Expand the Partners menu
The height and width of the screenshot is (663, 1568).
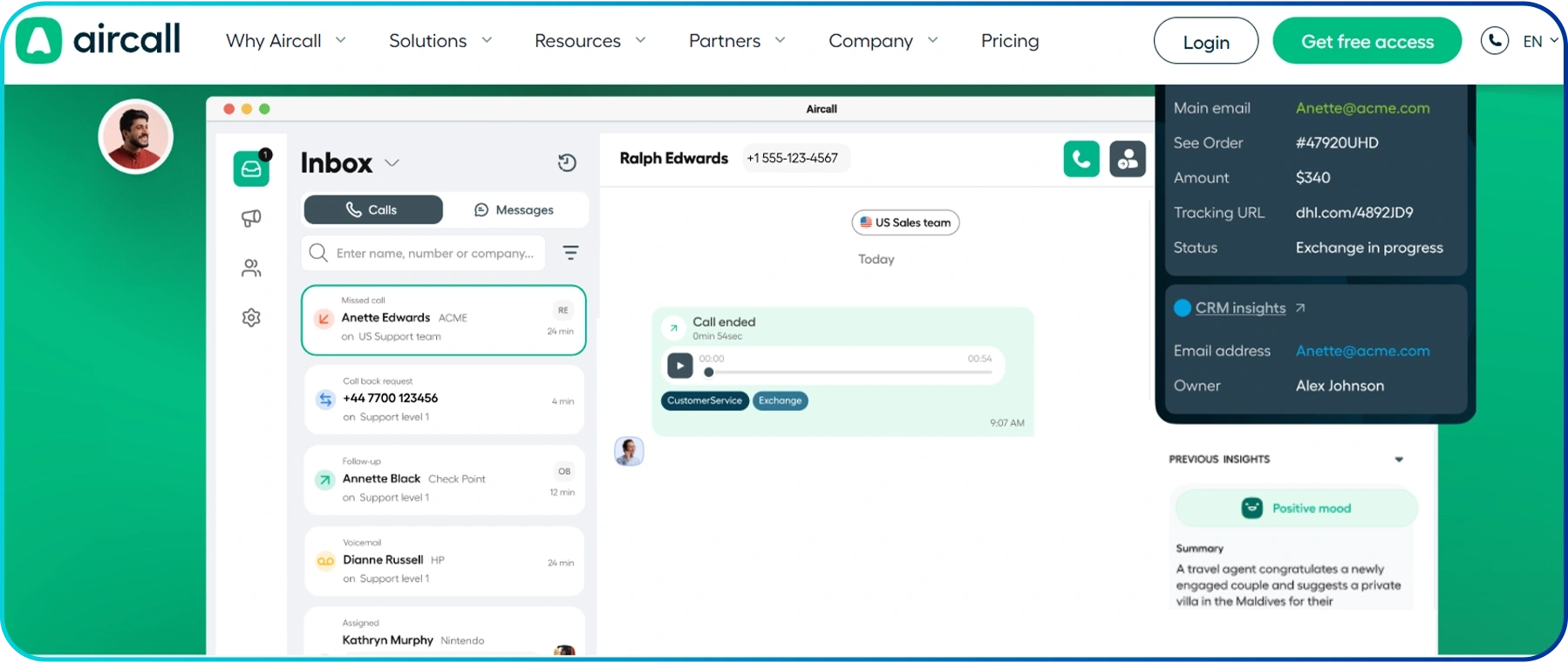(x=737, y=41)
